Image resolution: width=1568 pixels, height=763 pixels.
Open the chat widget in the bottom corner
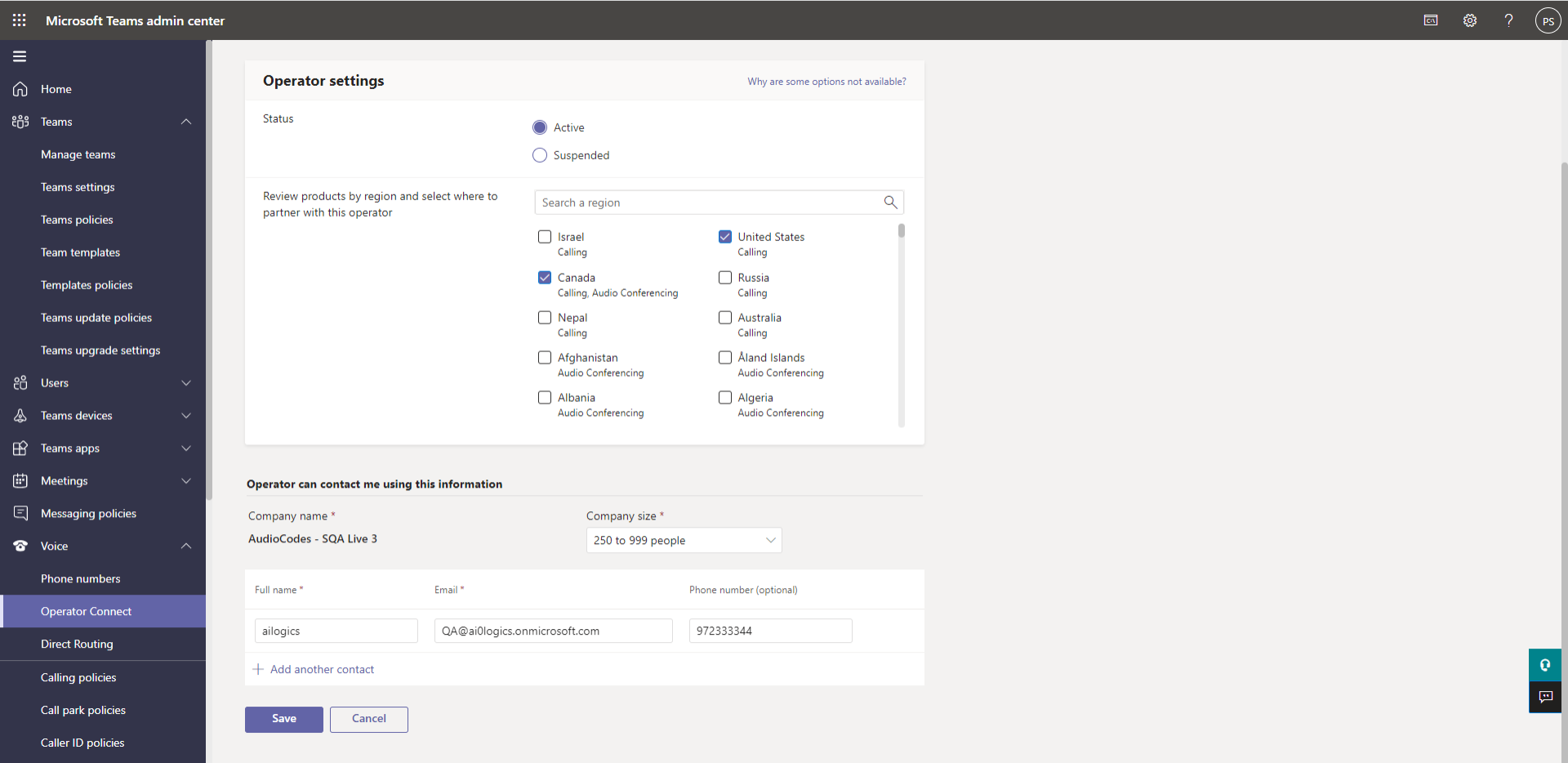point(1544,697)
